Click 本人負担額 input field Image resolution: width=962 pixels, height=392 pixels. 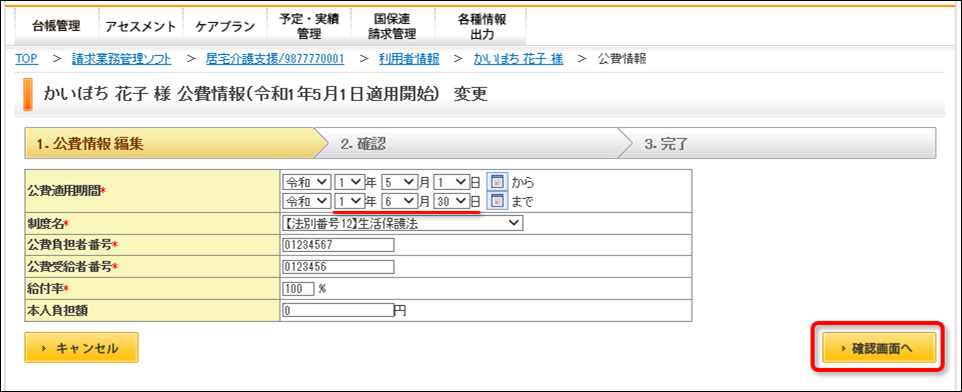point(338,310)
